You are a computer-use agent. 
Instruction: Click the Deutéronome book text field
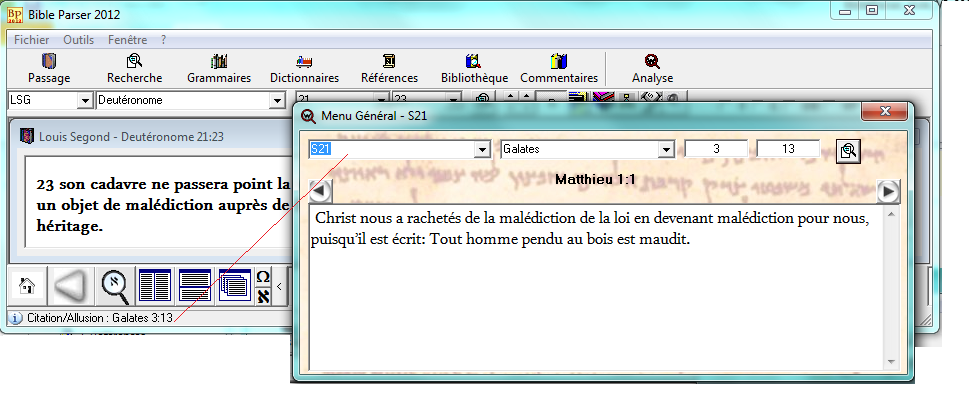click(183, 100)
